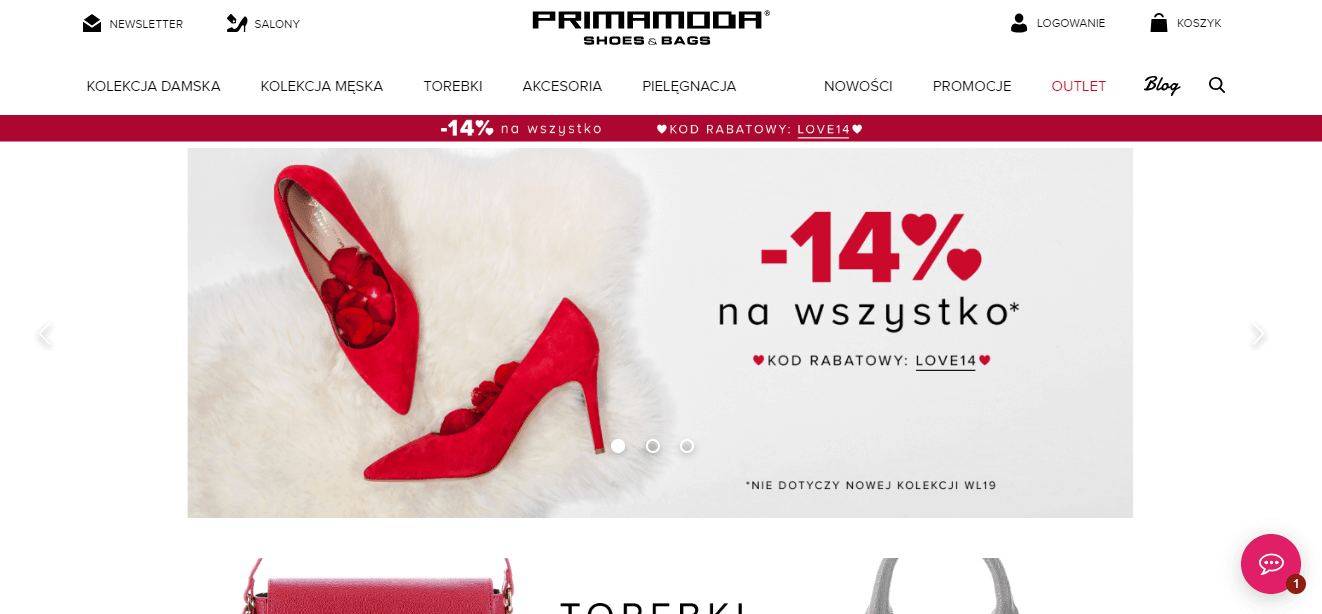Screen dimensions: 1322x614
Task: Click the Logowanie user silhouette icon
Action: click(1019, 23)
